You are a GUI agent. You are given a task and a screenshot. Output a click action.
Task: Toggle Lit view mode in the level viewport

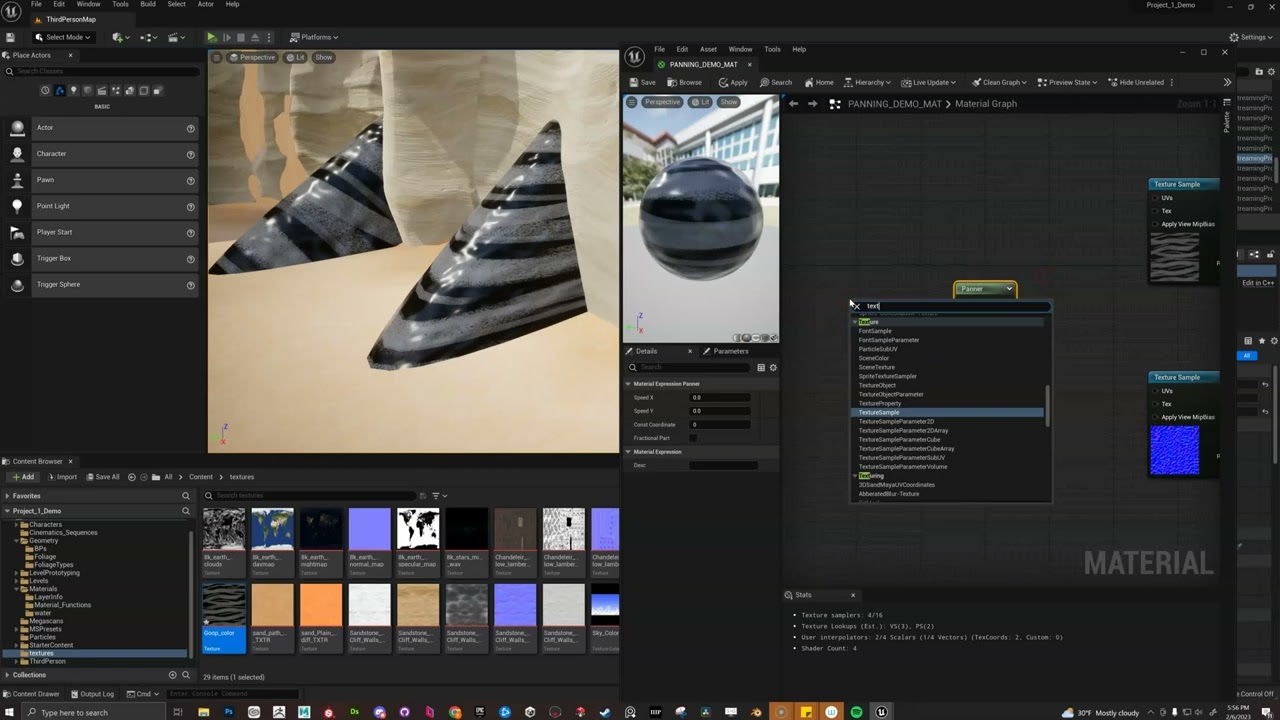pyautogui.click(x=296, y=57)
